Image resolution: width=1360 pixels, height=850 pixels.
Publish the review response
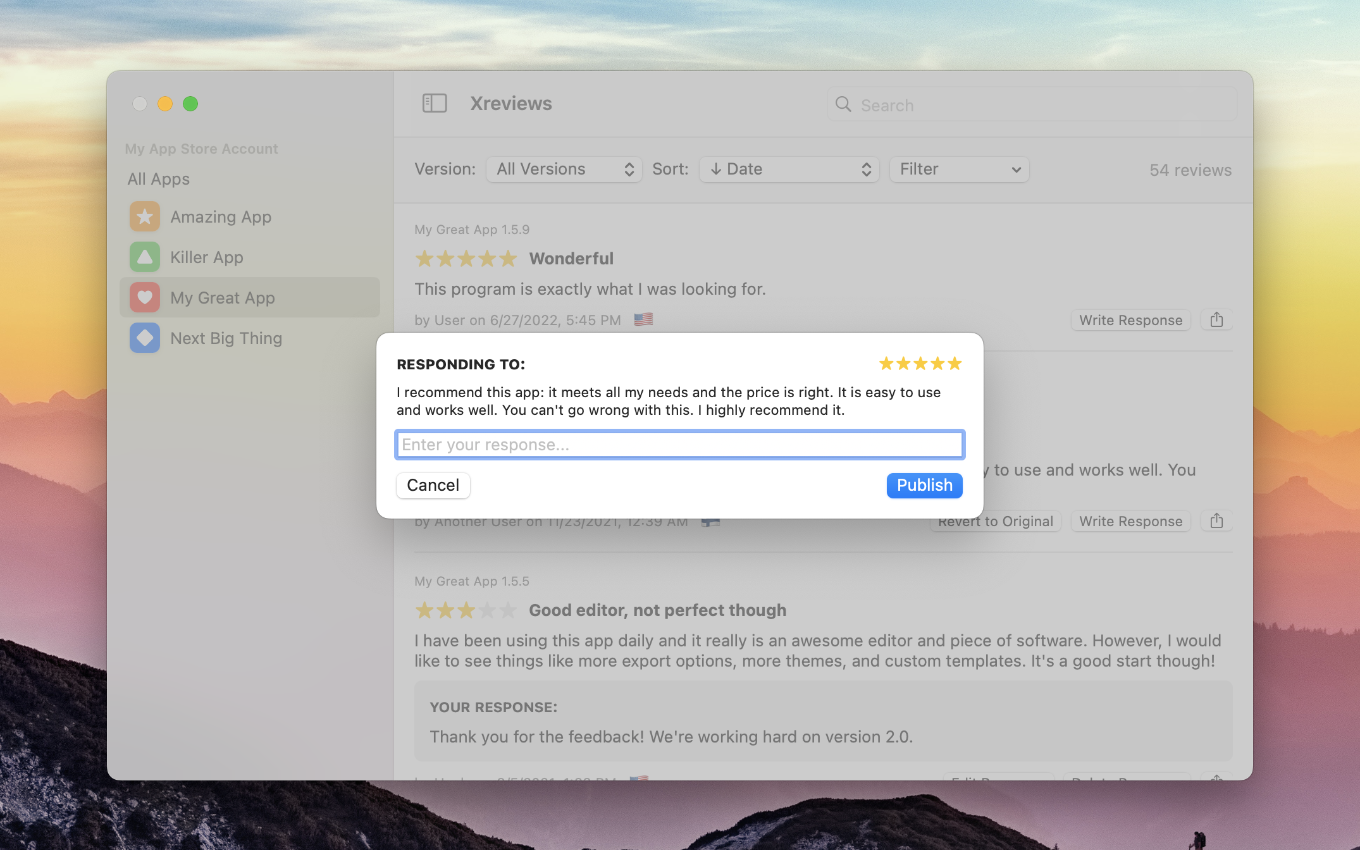pos(924,485)
